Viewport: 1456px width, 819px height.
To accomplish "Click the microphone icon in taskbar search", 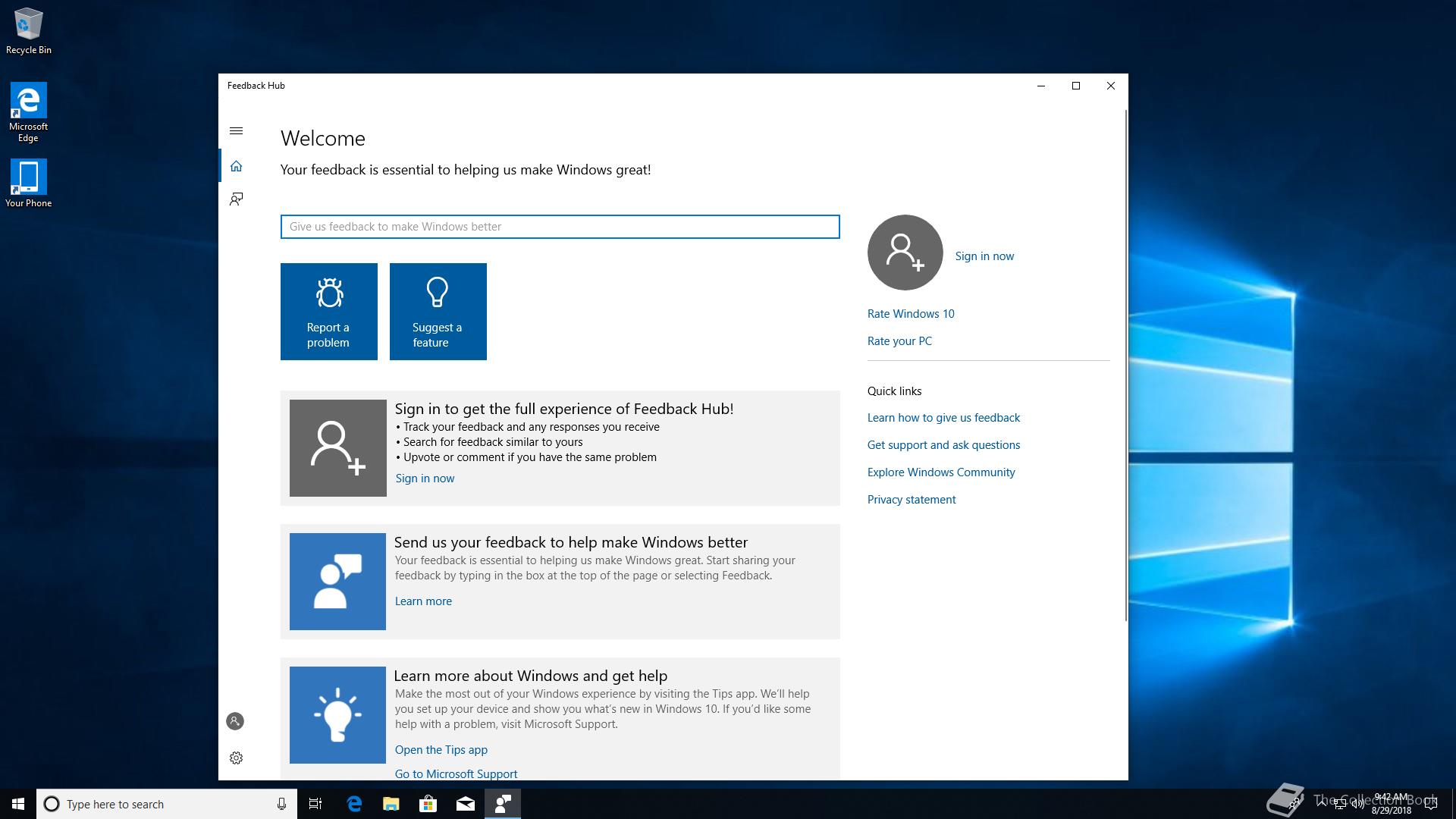I will 281,804.
